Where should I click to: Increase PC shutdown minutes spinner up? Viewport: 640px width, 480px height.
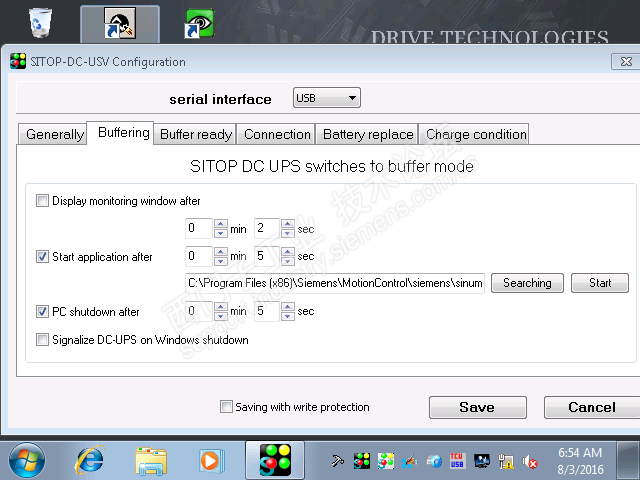click(220, 307)
